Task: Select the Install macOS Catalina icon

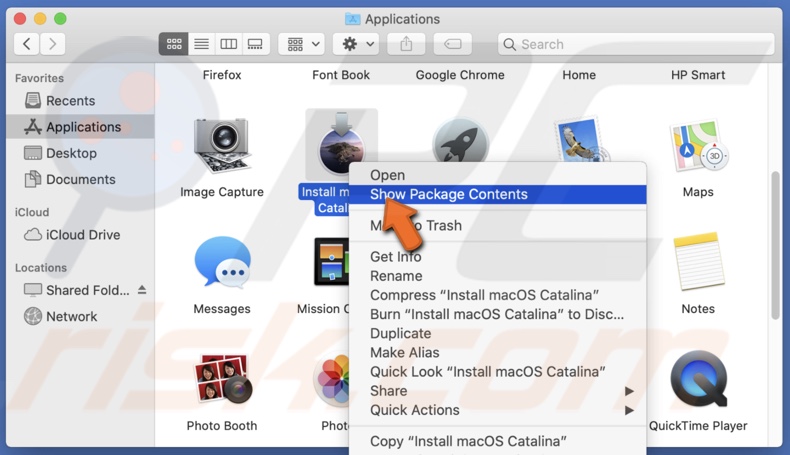Action: (x=342, y=145)
